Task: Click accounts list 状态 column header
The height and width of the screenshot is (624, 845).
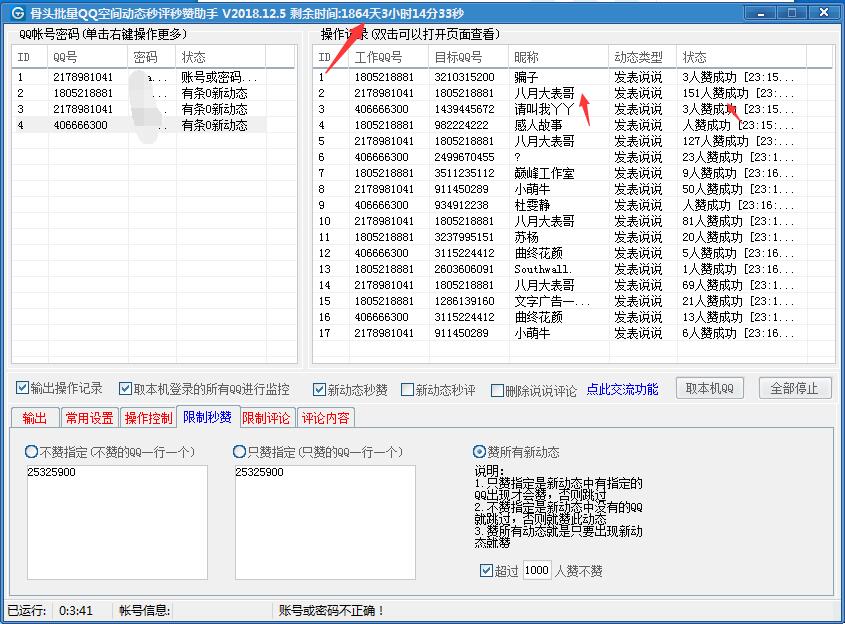Action: click(220, 57)
